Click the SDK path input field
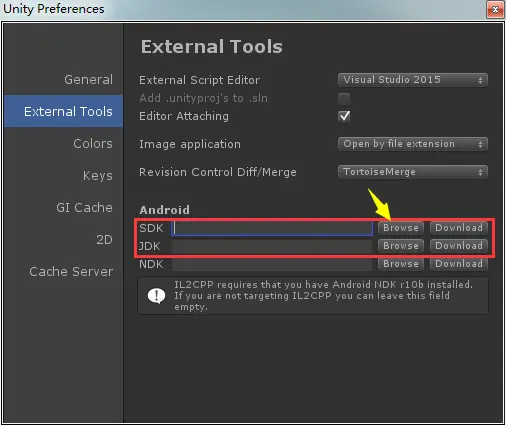Viewport: 506px width, 426px height. click(272, 228)
